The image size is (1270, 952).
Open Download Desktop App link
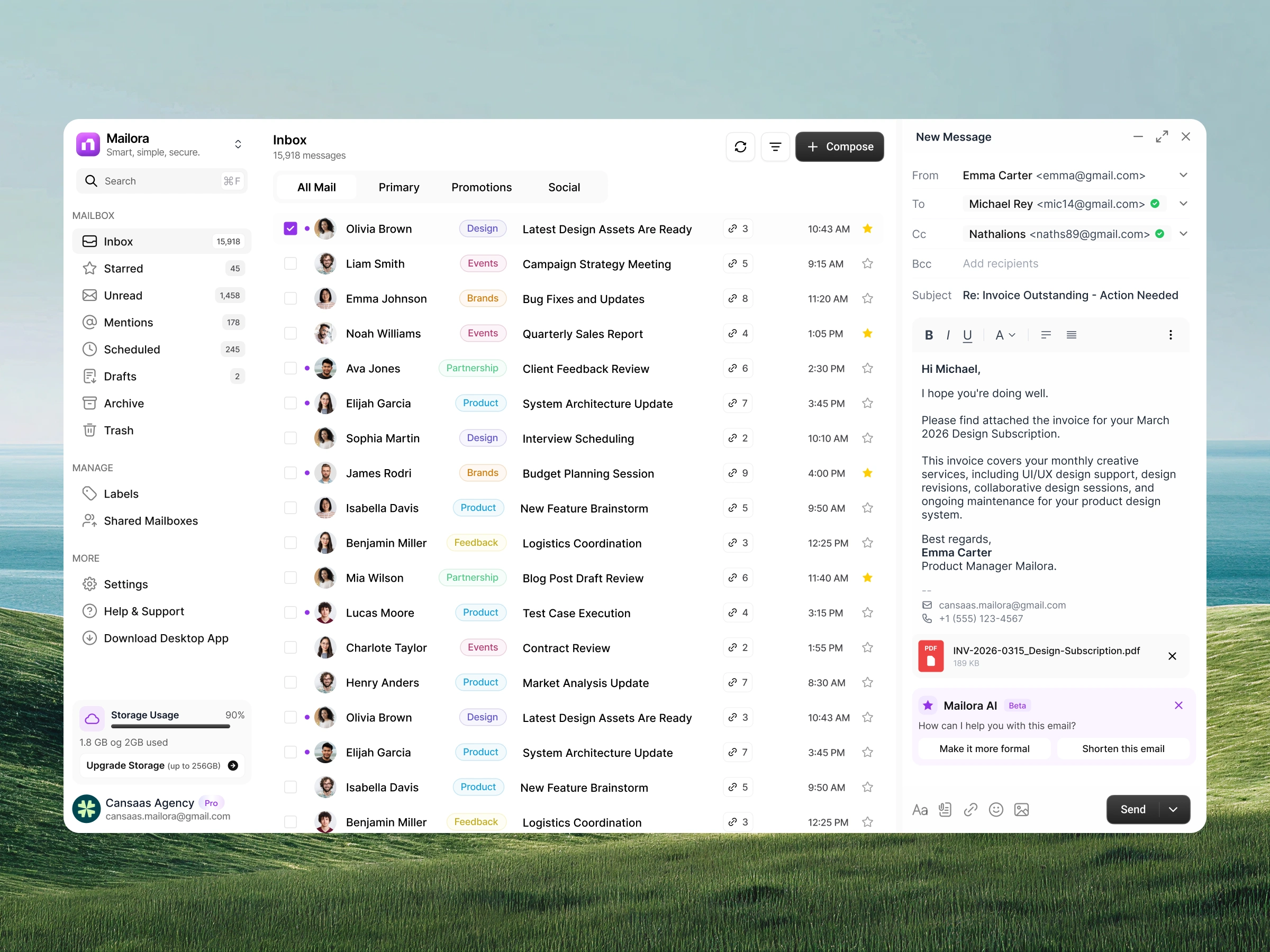tap(161, 638)
